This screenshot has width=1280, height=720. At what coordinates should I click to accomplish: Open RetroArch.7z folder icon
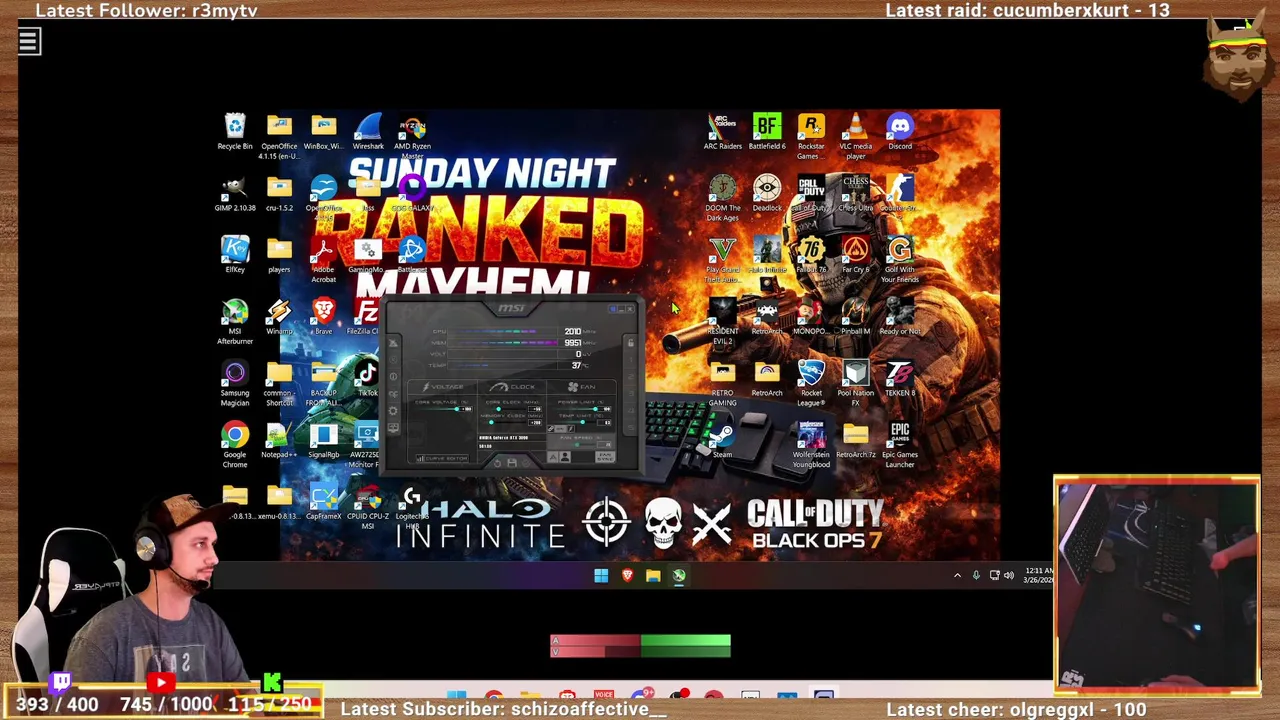(x=855, y=440)
